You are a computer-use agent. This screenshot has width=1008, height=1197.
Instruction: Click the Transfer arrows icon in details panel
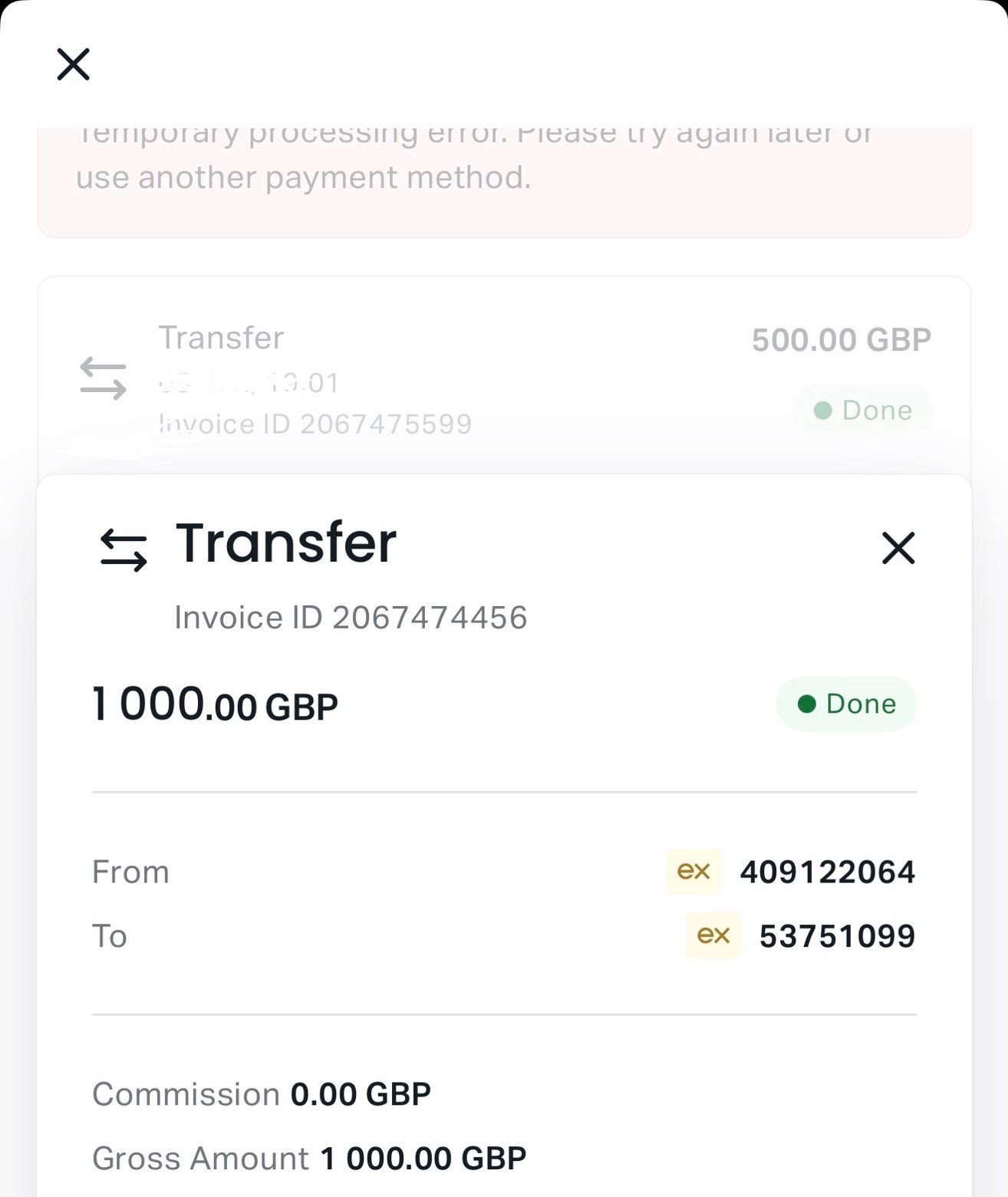pos(124,550)
